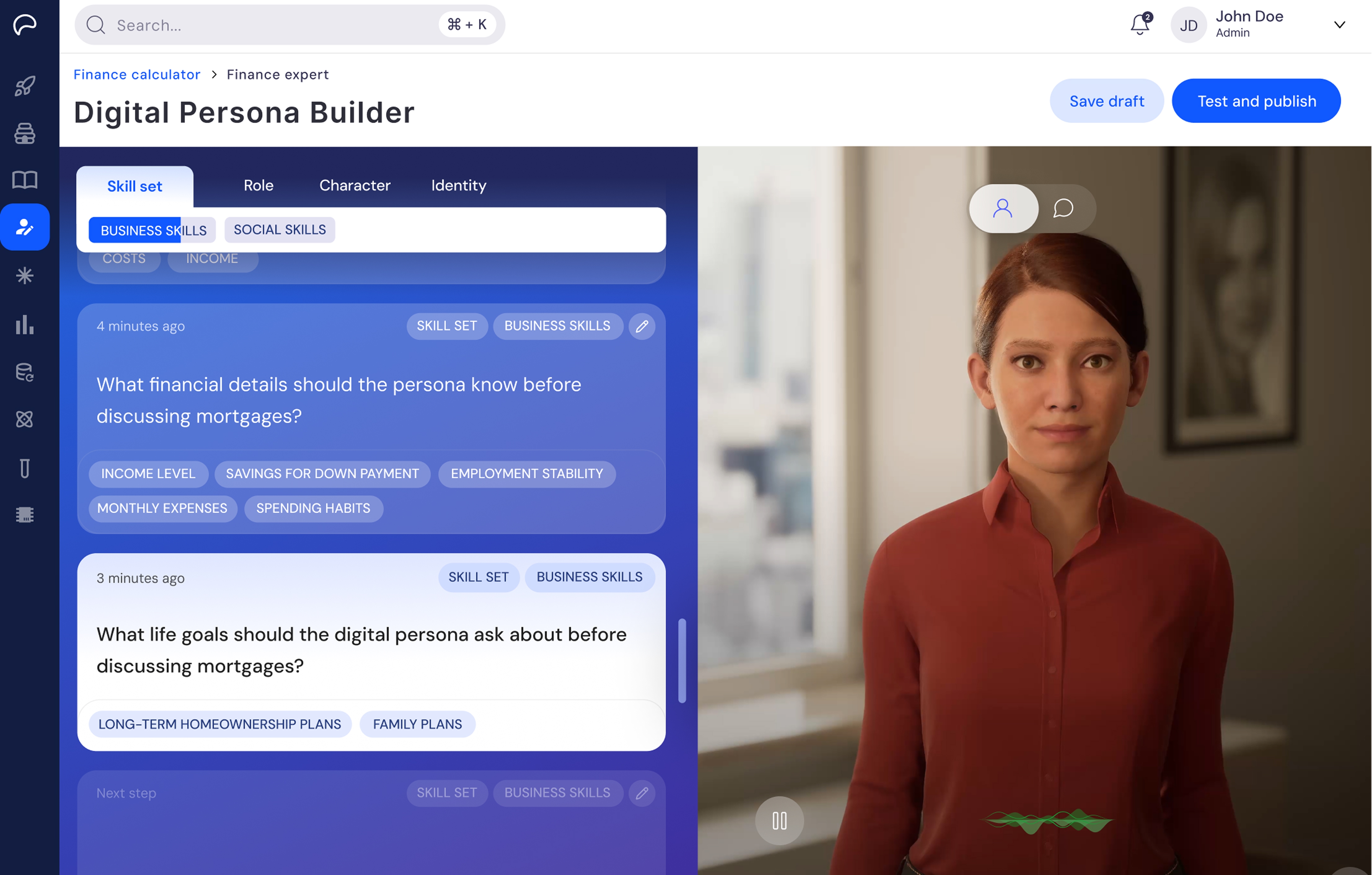Viewport: 1372px width, 875px height.
Task: Open the bar chart analytics icon
Action: point(24,324)
